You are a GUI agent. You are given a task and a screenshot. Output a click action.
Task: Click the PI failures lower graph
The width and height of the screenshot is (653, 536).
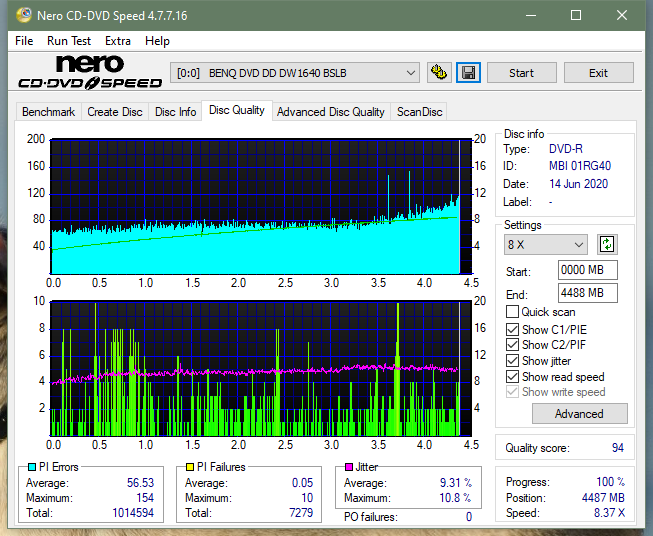261,369
